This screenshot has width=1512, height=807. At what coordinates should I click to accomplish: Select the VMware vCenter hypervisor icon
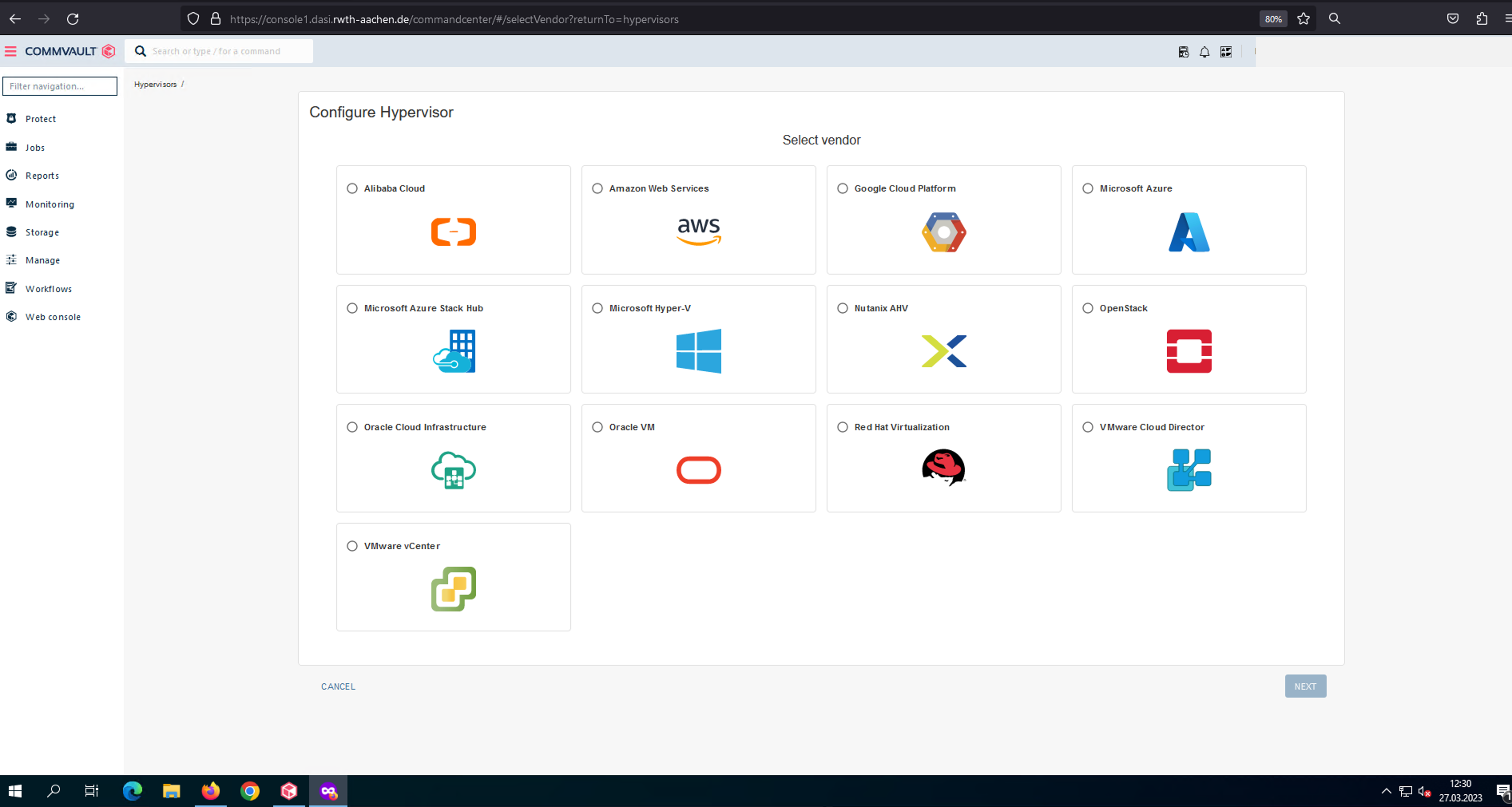[x=454, y=589]
